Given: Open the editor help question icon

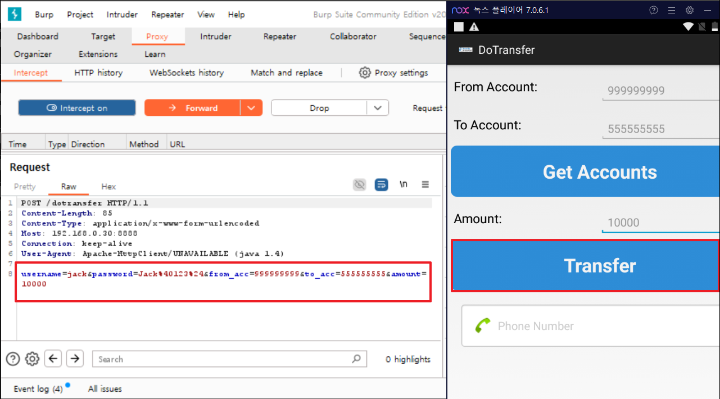Looking at the screenshot, I should point(13,359).
